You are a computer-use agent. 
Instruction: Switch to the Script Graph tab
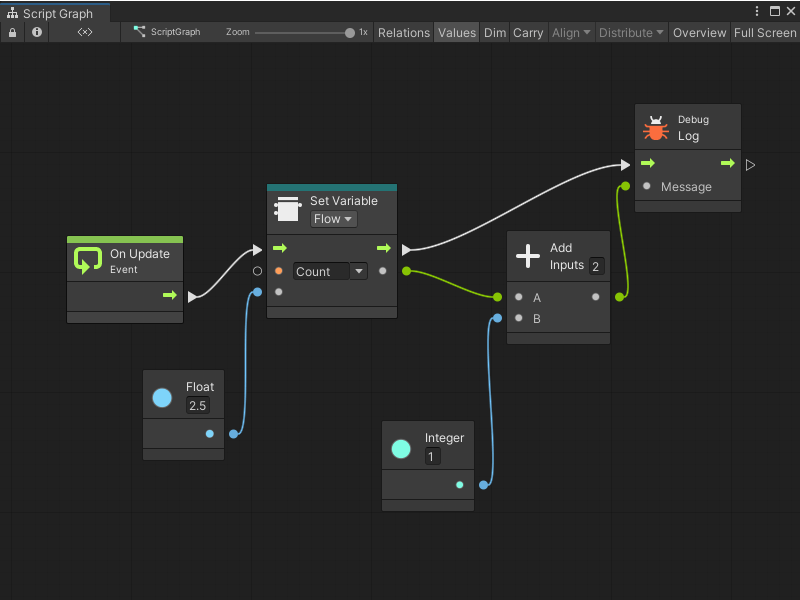[x=55, y=14]
